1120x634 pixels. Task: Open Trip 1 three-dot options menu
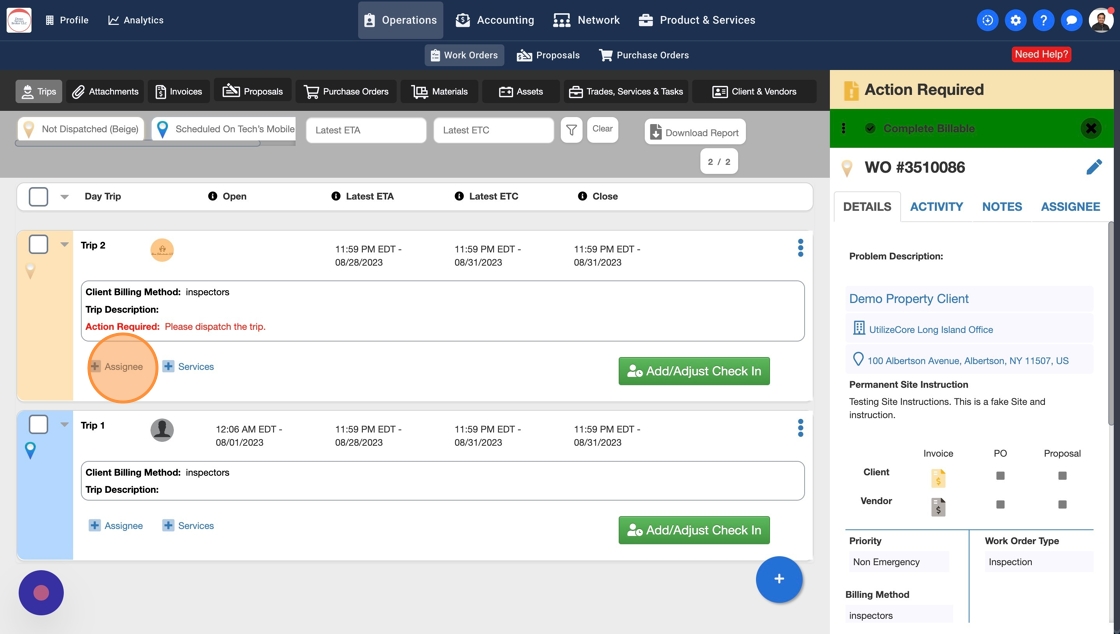click(x=800, y=428)
